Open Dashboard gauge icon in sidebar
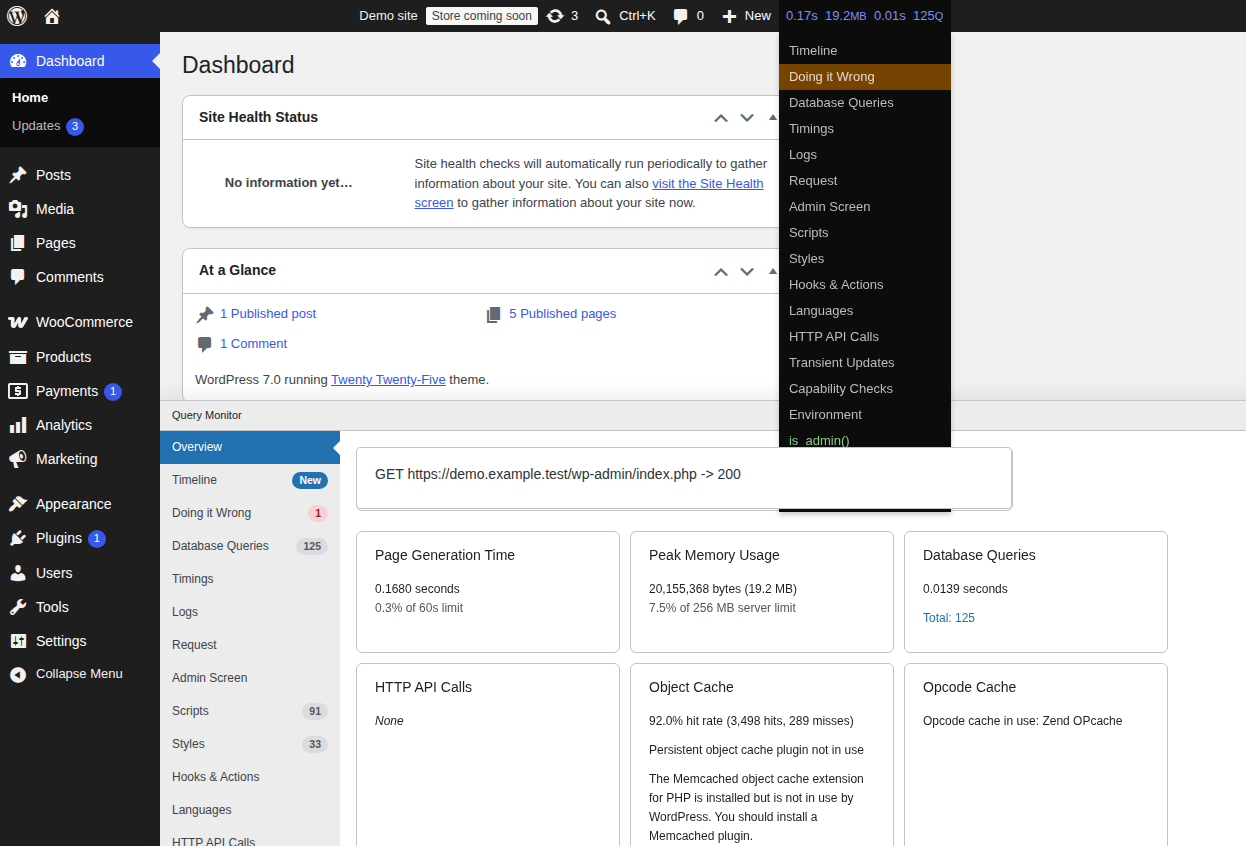Viewport: 1246px width, 846px height. [18, 61]
